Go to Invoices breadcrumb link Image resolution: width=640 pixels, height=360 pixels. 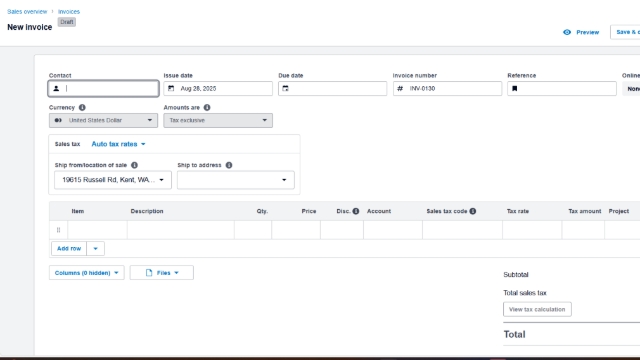[69, 11]
